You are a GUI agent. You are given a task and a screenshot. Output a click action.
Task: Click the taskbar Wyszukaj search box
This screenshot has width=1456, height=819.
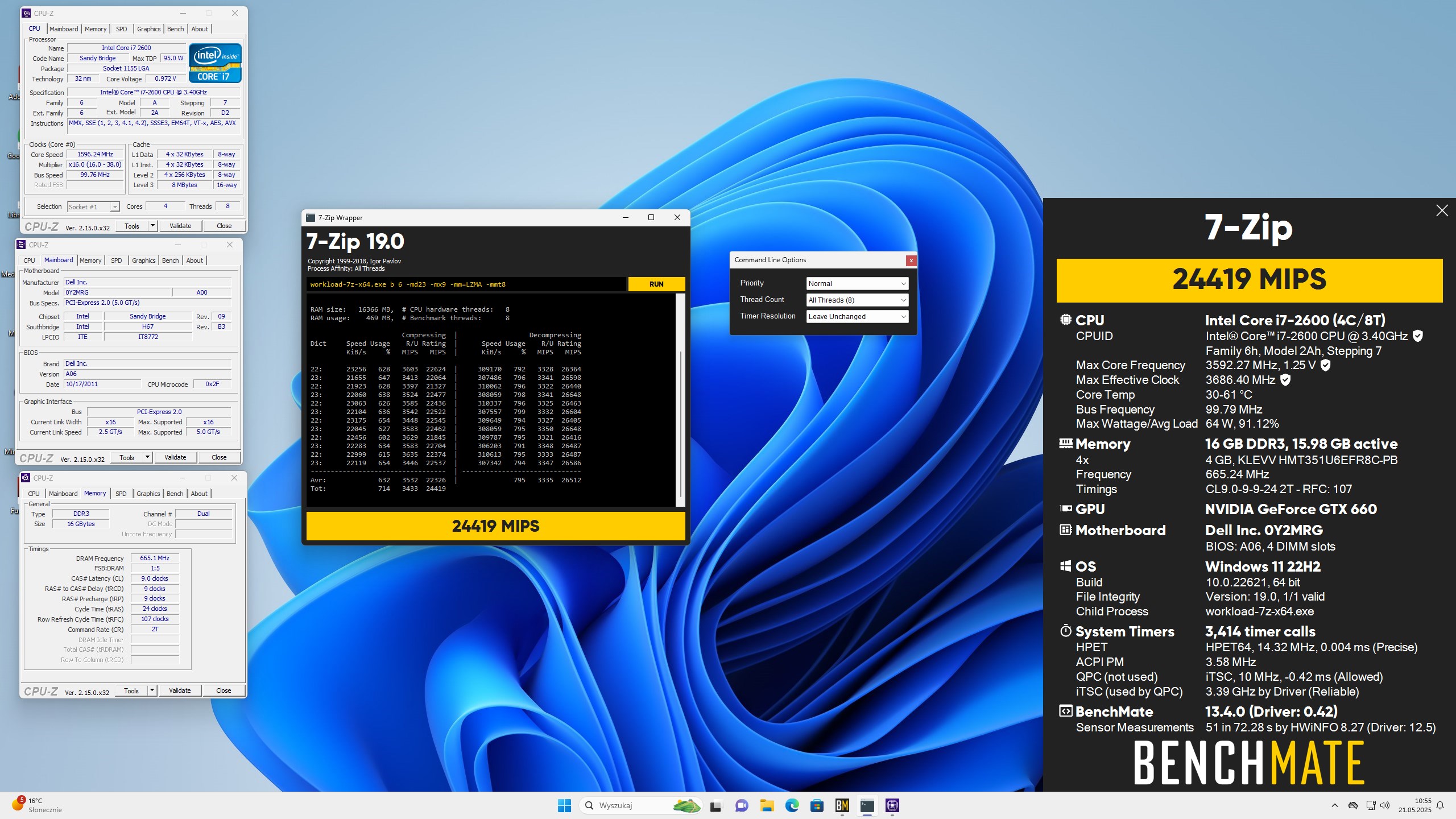pyautogui.click(x=640, y=805)
